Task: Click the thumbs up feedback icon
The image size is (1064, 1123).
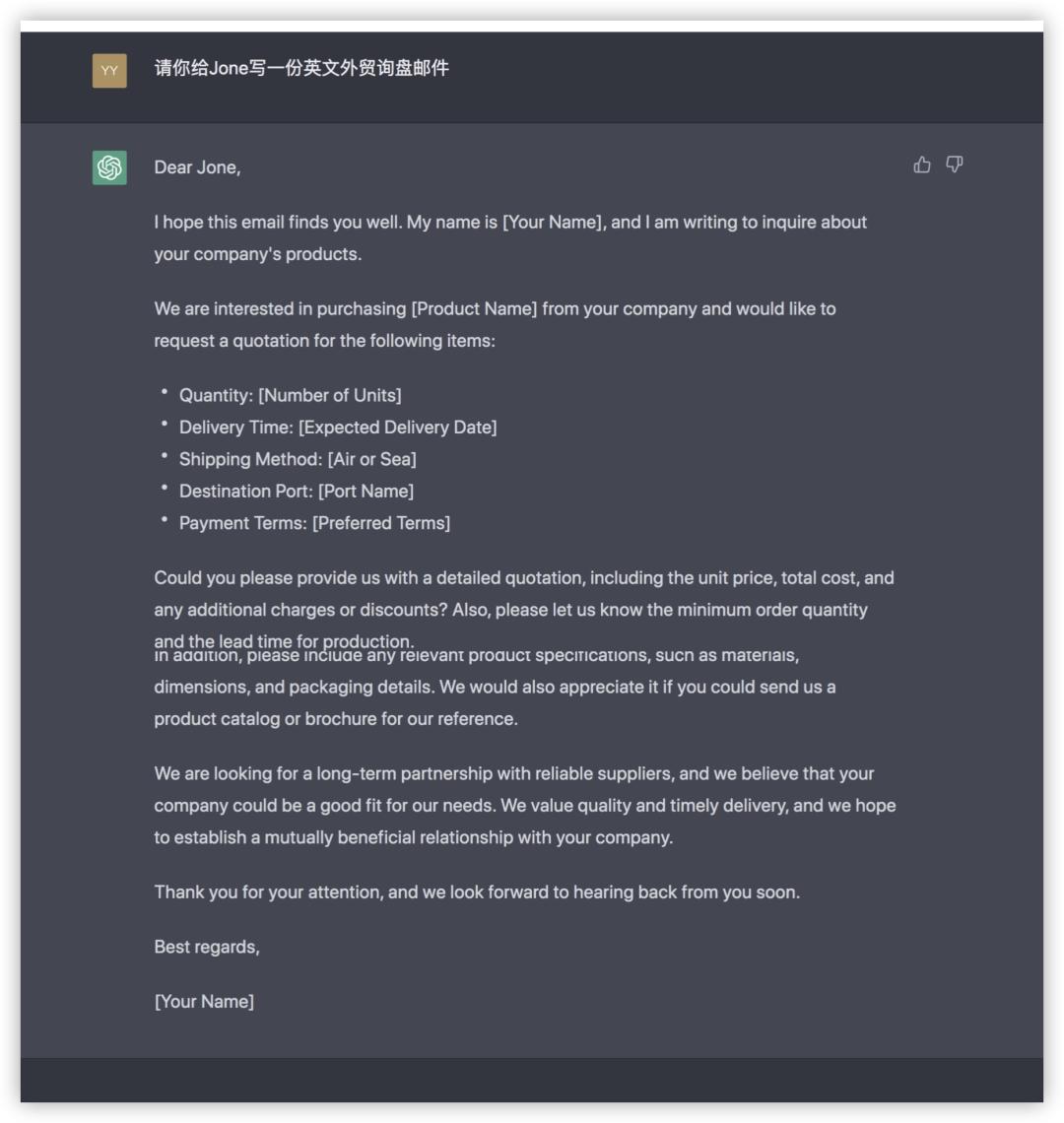Action: (x=922, y=165)
